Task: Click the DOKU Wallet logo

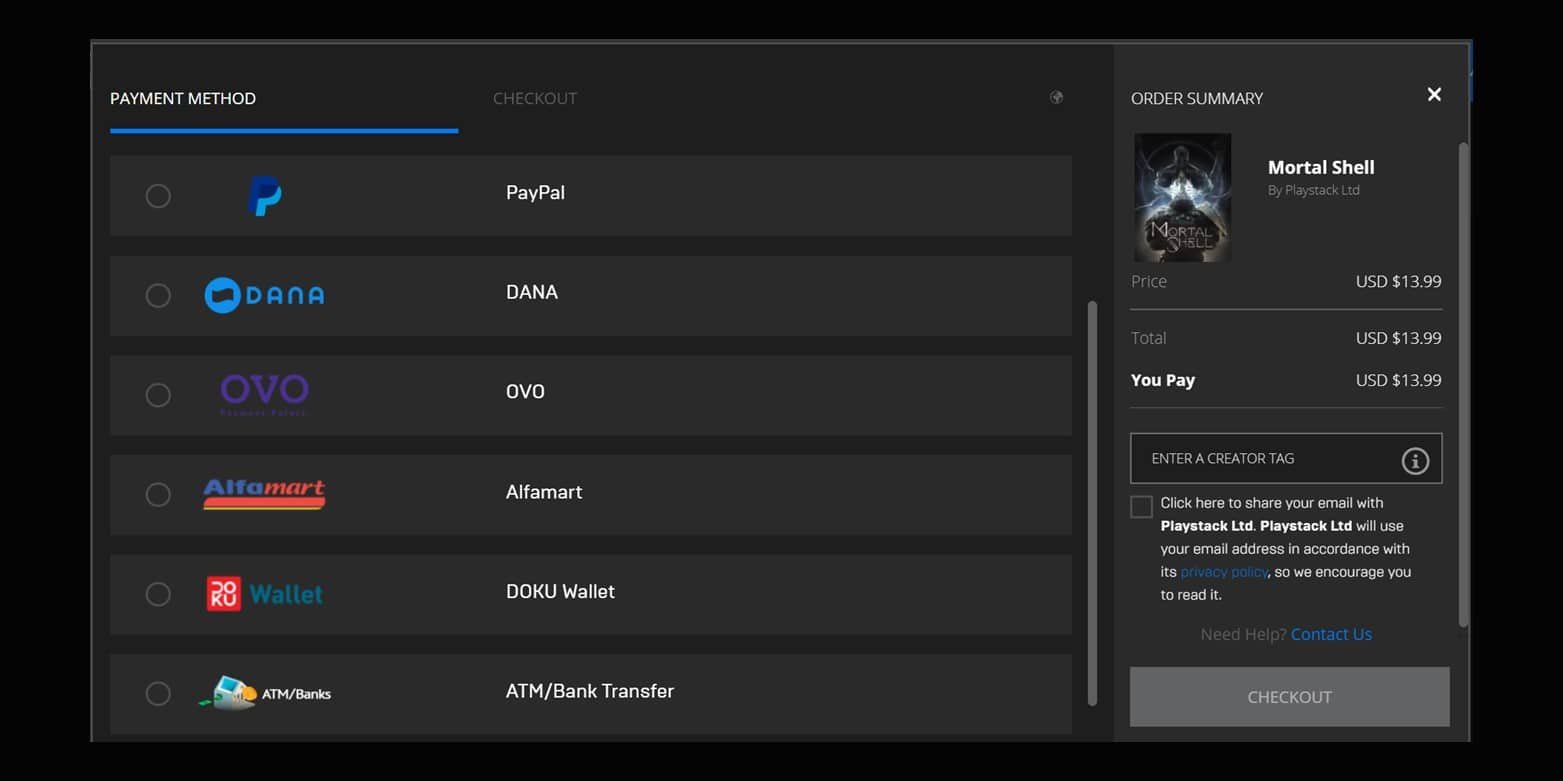Action: [264, 594]
